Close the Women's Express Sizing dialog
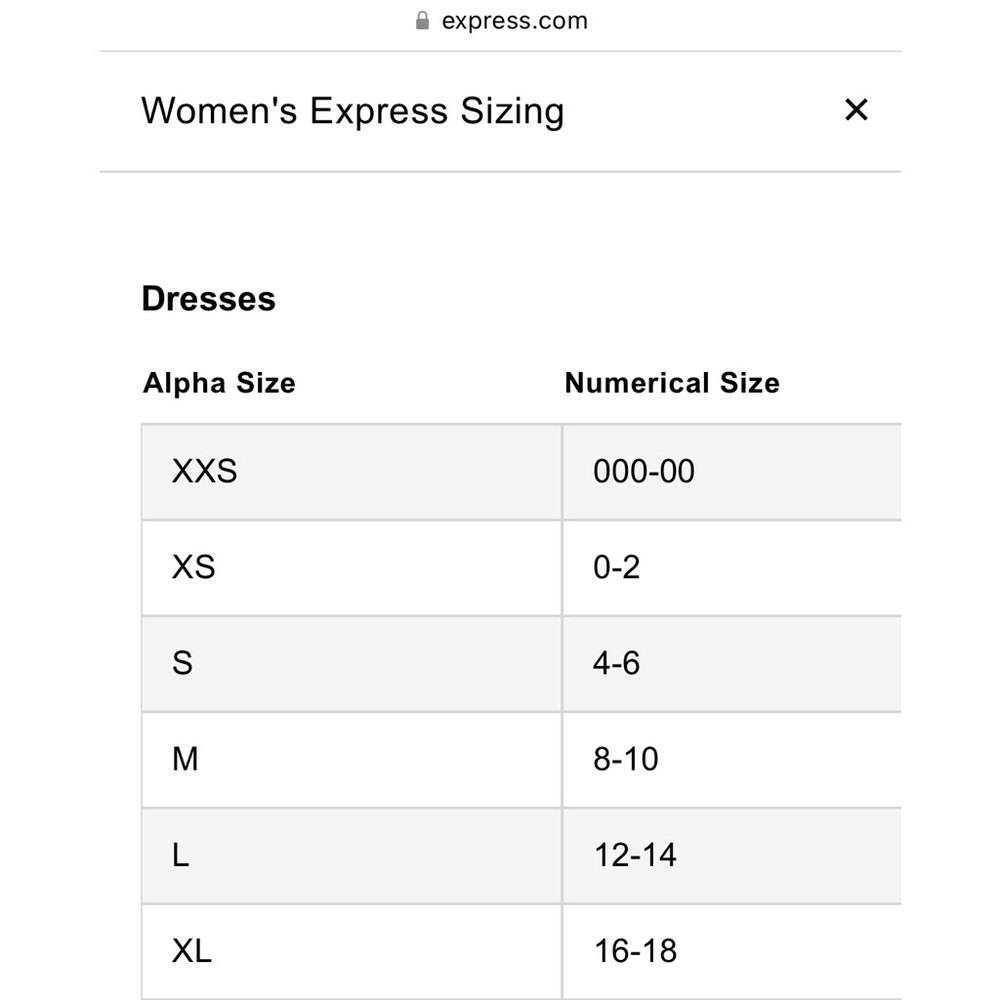The height and width of the screenshot is (1000, 1000). [x=856, y=110]
